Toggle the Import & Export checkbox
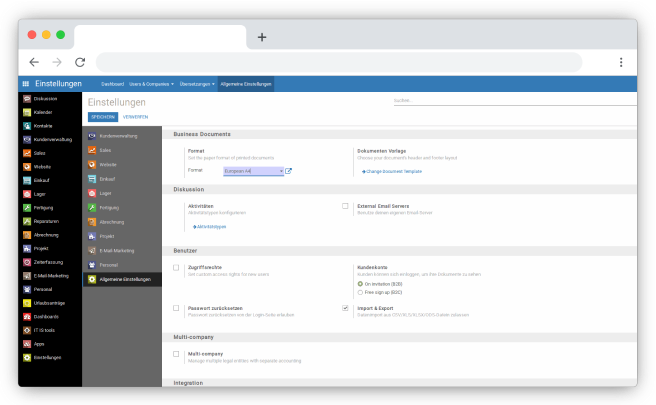Image resolution: width=656 pixels, height=405 pixels. [345, 309]
